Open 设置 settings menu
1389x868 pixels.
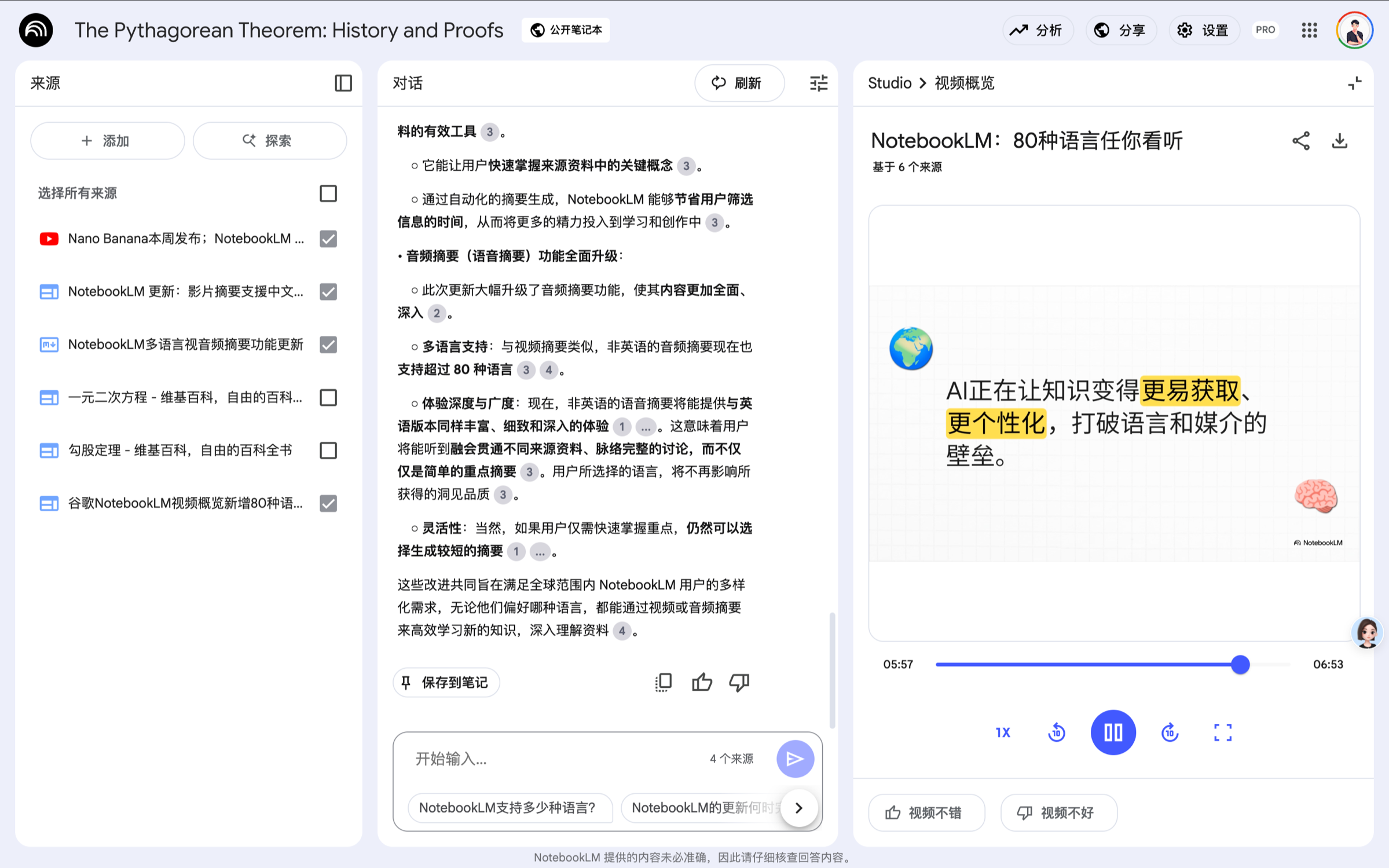pos(1204,30)
